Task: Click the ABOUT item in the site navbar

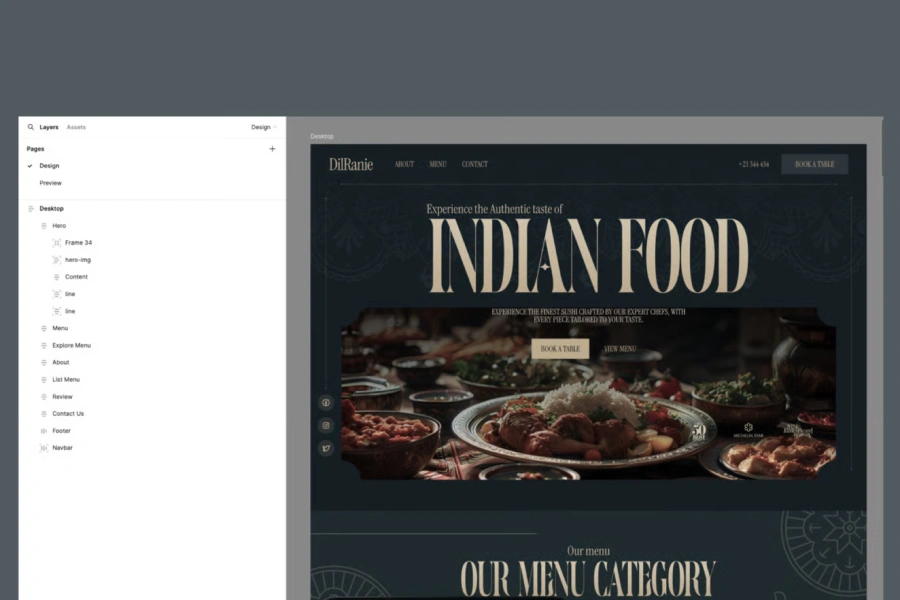Action: tap(404, 164)
